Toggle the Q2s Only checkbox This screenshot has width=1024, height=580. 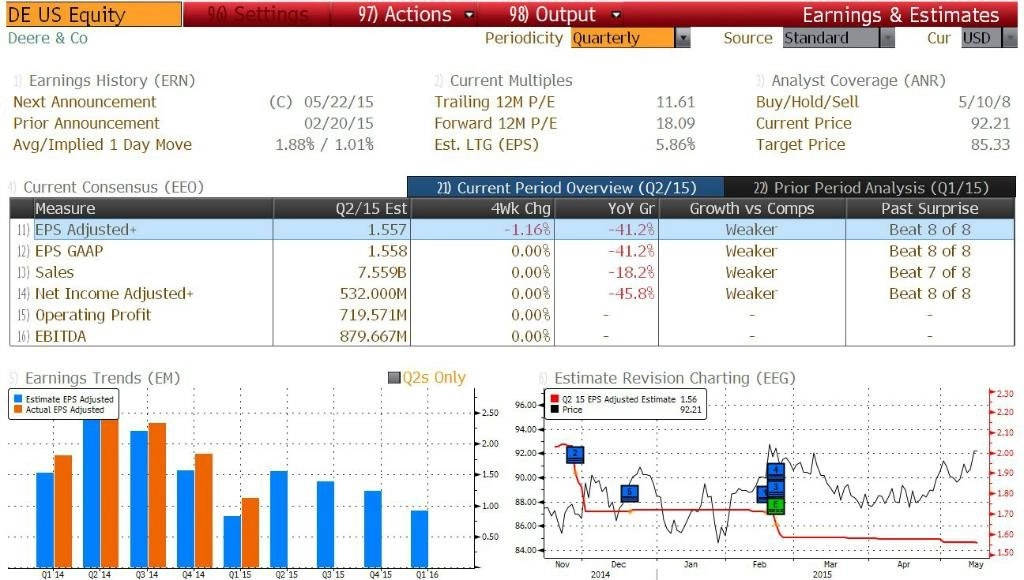tap(394, 378)
